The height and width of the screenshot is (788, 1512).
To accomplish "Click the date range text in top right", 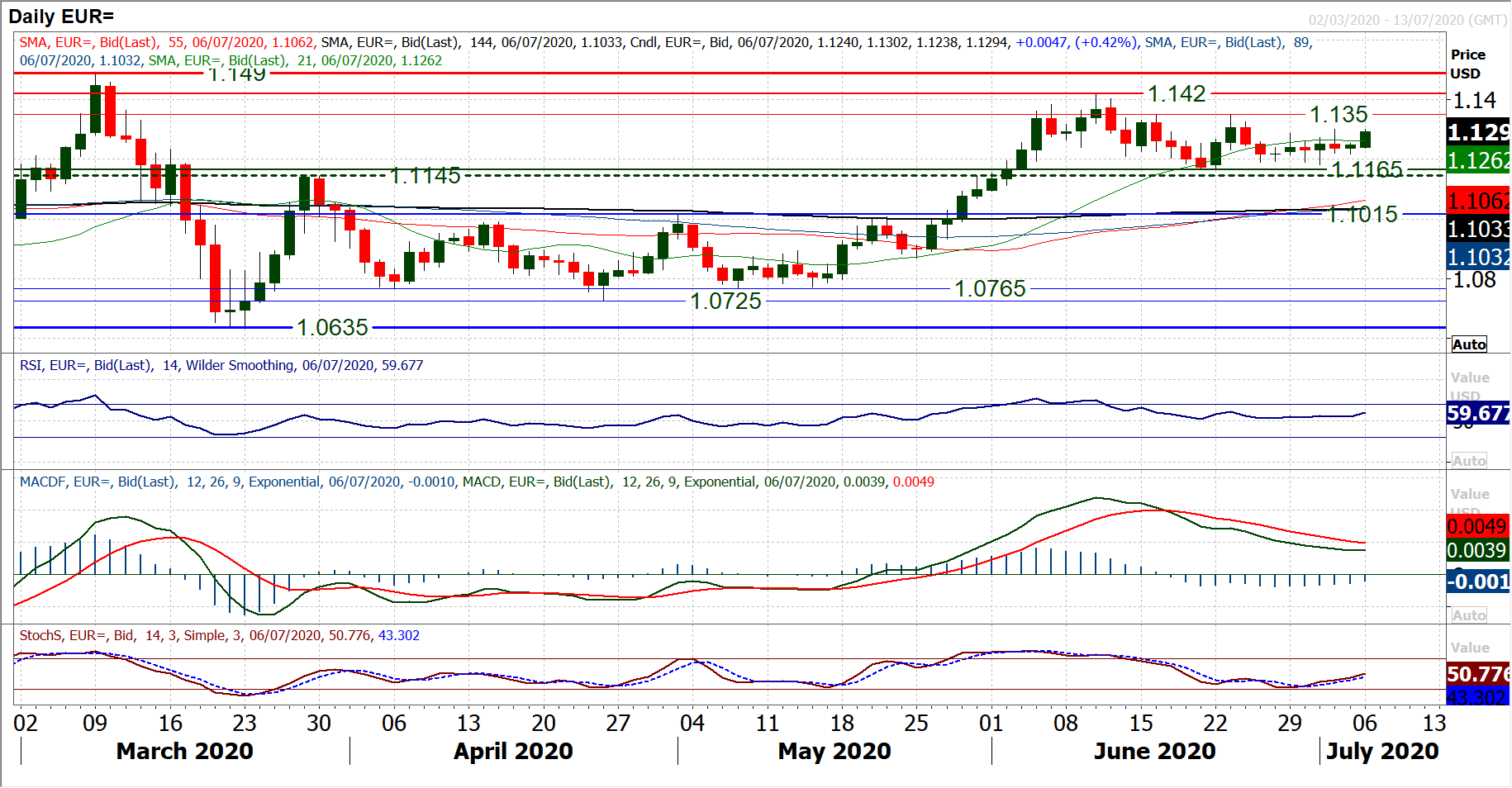I will 1407,20.
